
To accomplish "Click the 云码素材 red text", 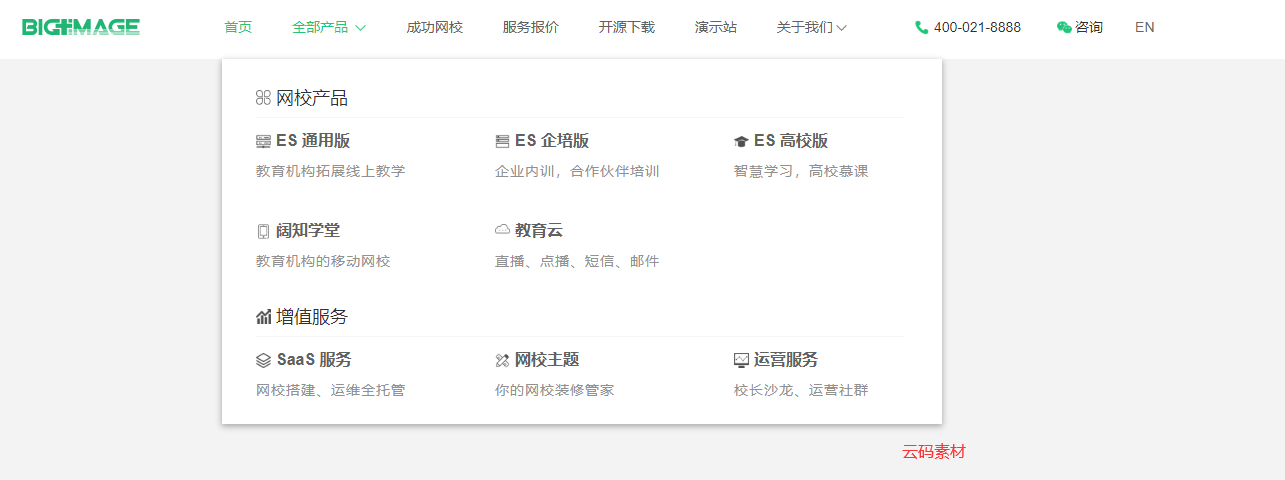I will pos(933,452).
